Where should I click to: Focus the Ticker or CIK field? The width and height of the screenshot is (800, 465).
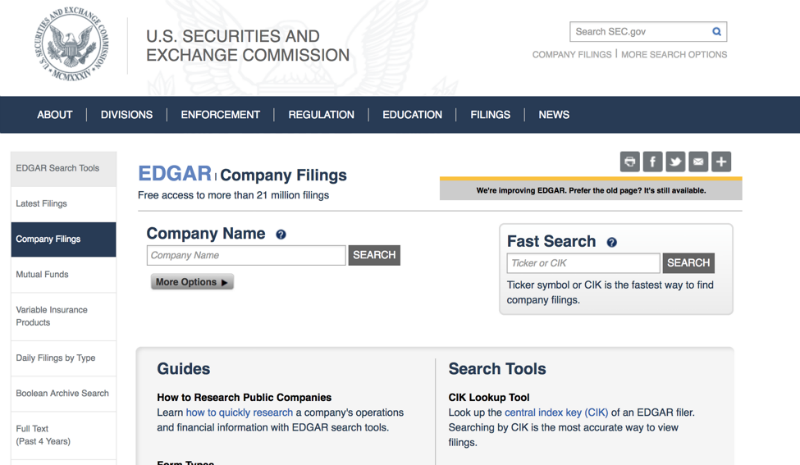point(583,263)
